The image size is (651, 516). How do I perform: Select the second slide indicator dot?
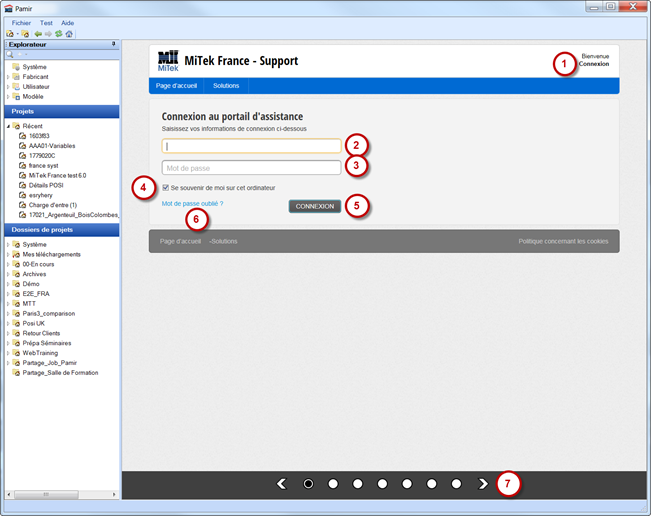pos(333,484)
